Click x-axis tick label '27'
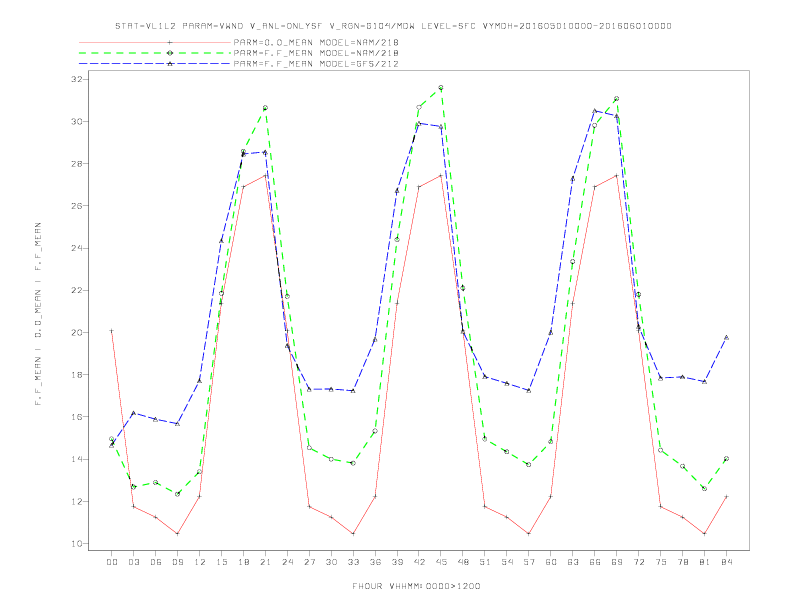This screenshot has width=792, height=612. tap(309, 562)
